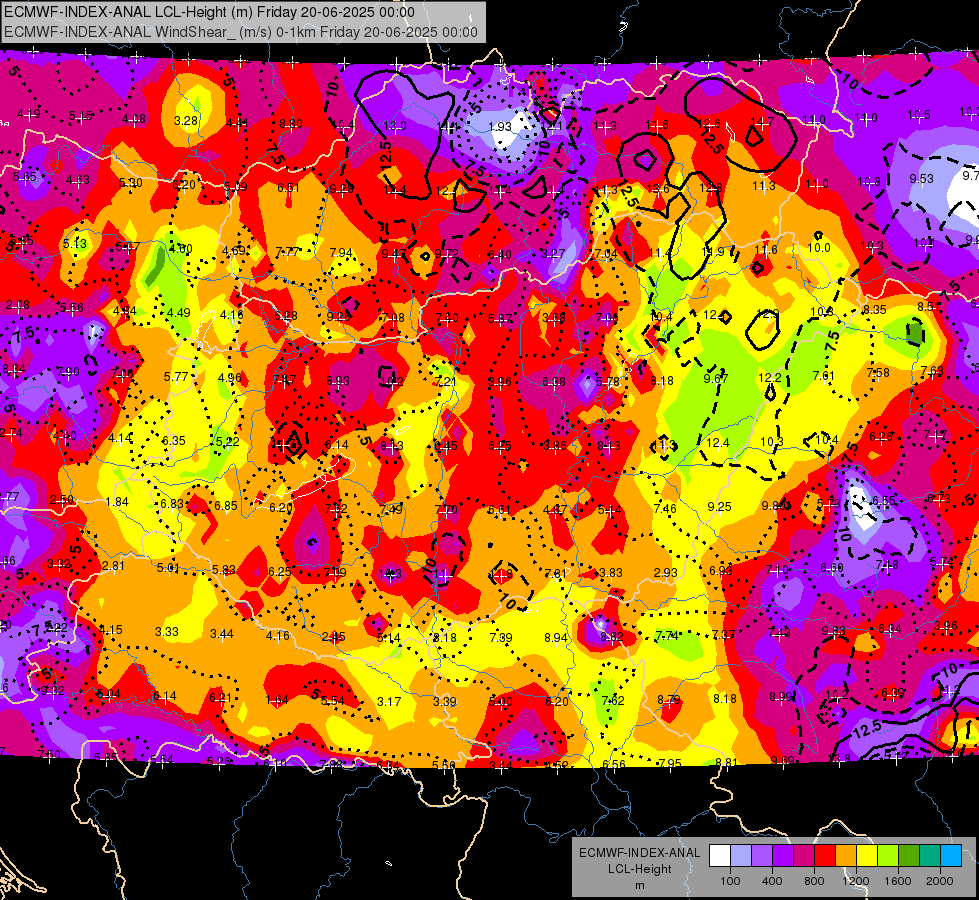Click the wind shear value 13.0
Image resolution: width=979 pixels, height=900 pixels.
395,126
